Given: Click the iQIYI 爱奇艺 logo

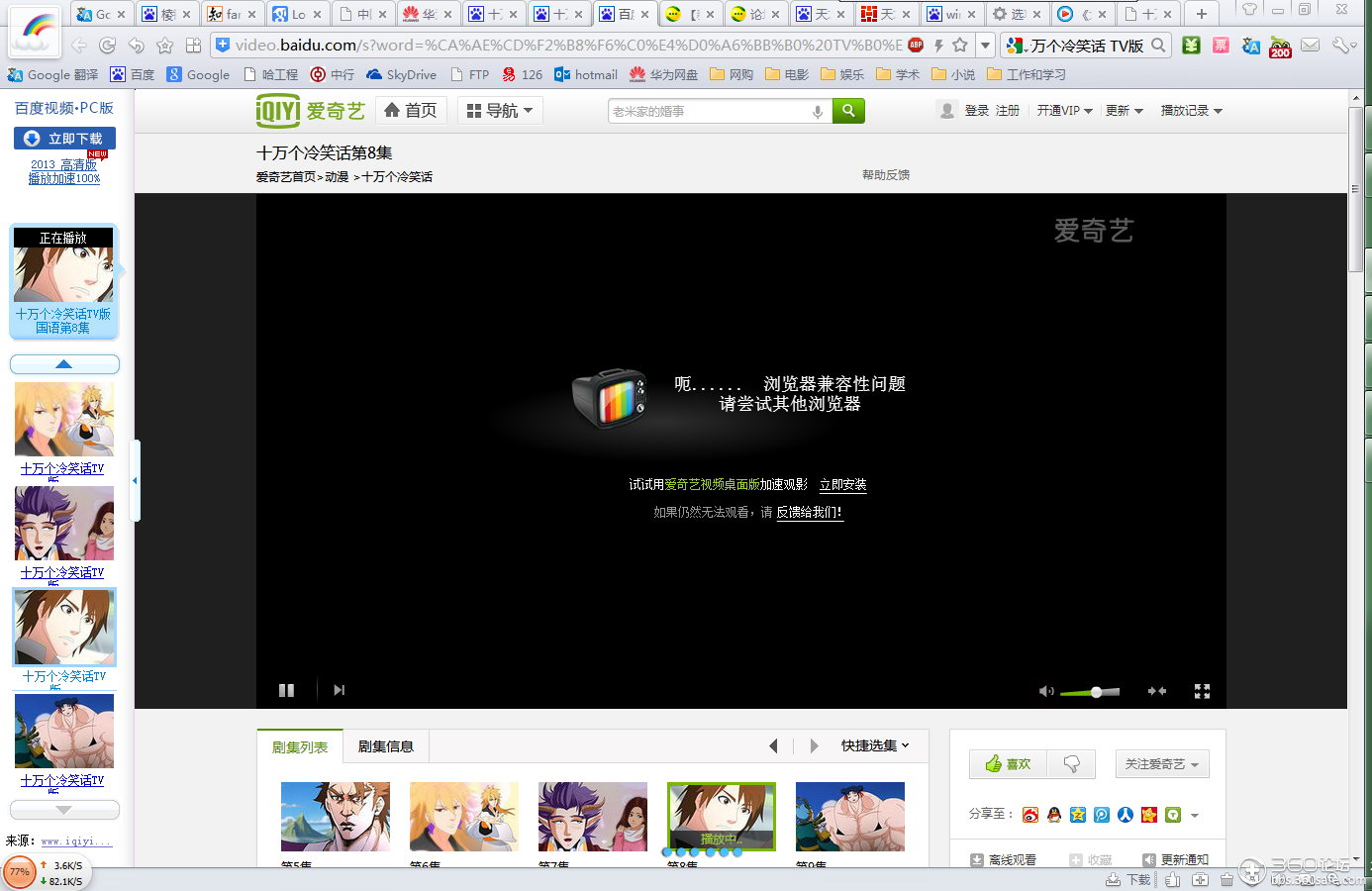Looking at the screenshot, I should point(310,111).
